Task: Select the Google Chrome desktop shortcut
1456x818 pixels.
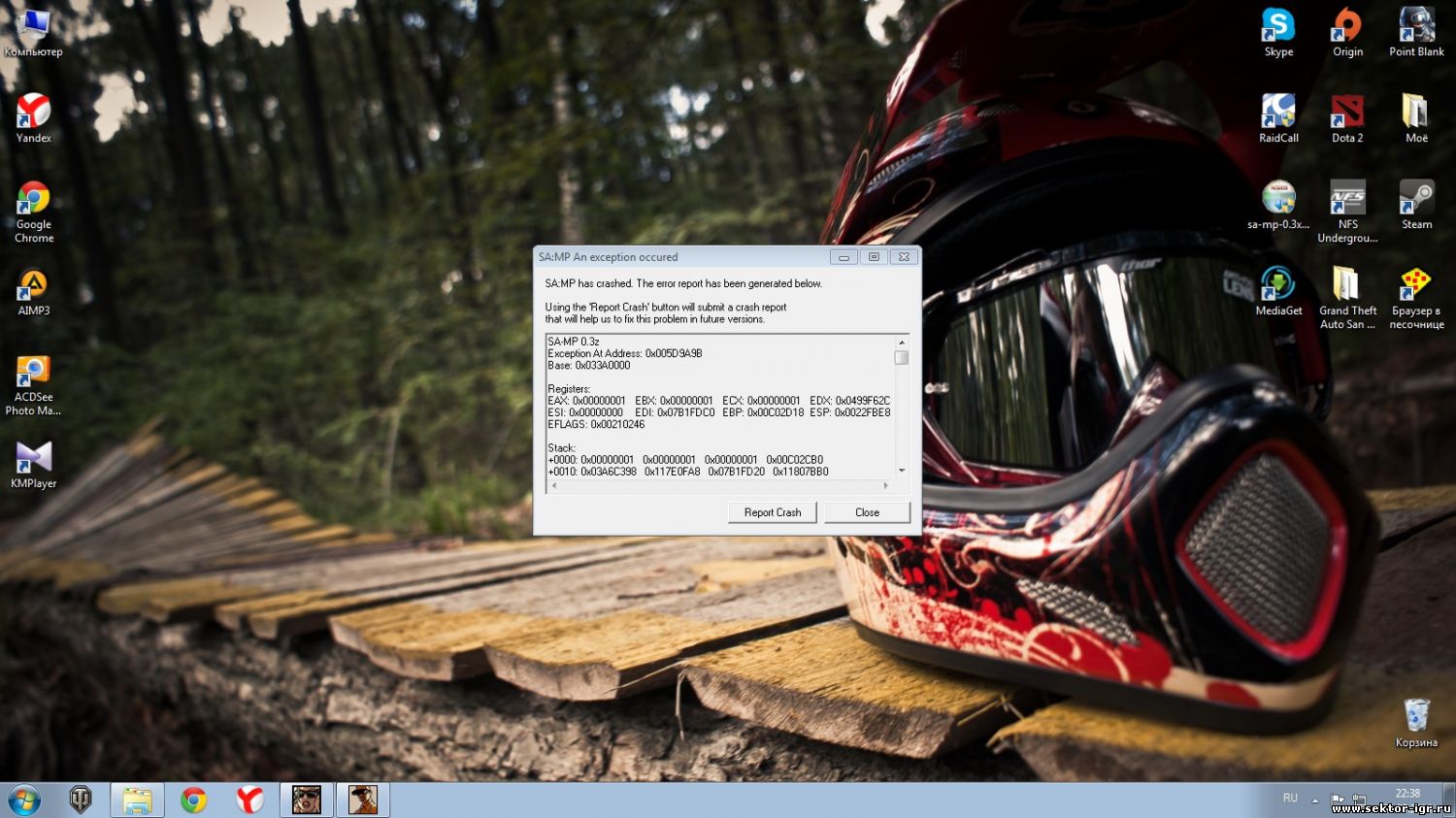Action: [x=34, y=212]
